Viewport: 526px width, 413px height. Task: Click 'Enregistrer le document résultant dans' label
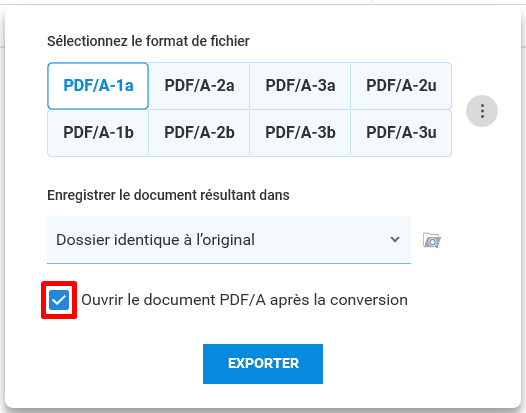168,195
